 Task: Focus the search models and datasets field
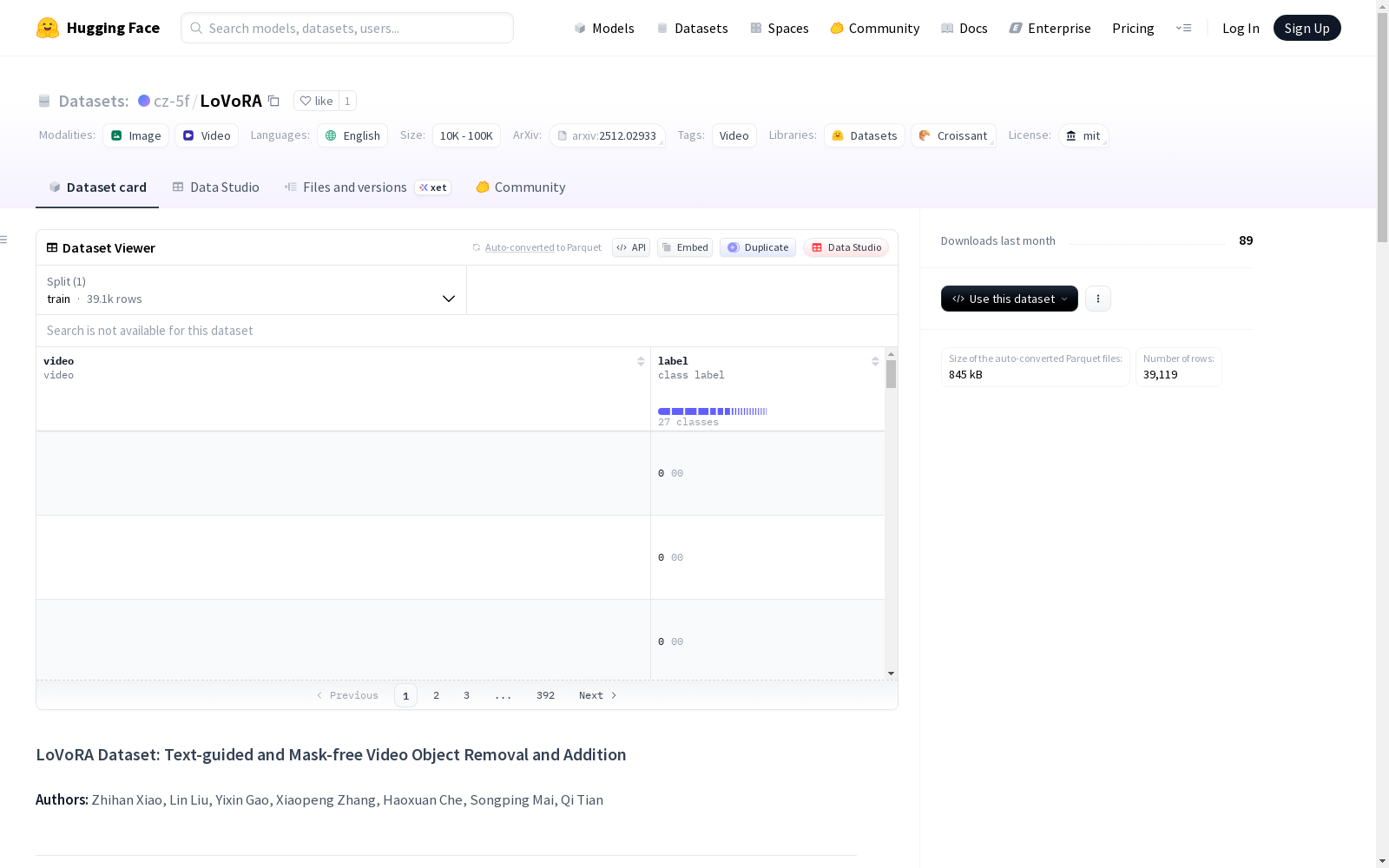click(x=347, y=28)
